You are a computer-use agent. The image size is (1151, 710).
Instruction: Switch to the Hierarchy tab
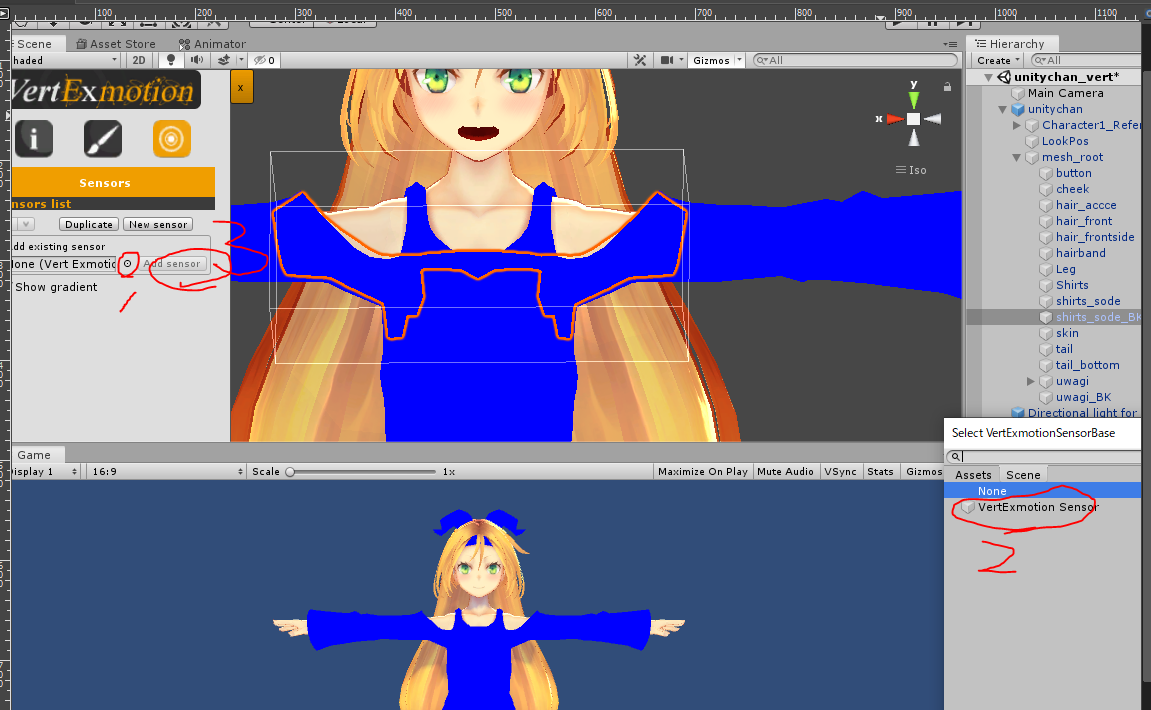pos(1010,44)
